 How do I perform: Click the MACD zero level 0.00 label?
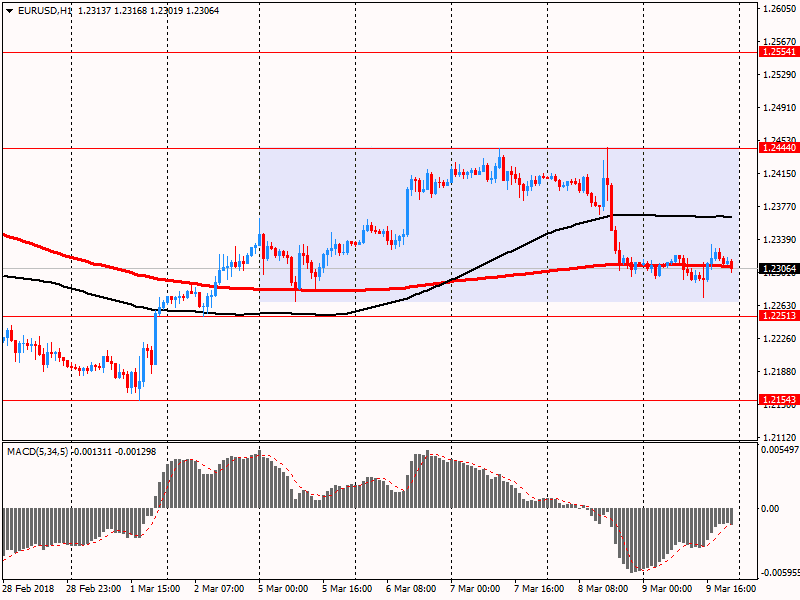pos(770,509)
